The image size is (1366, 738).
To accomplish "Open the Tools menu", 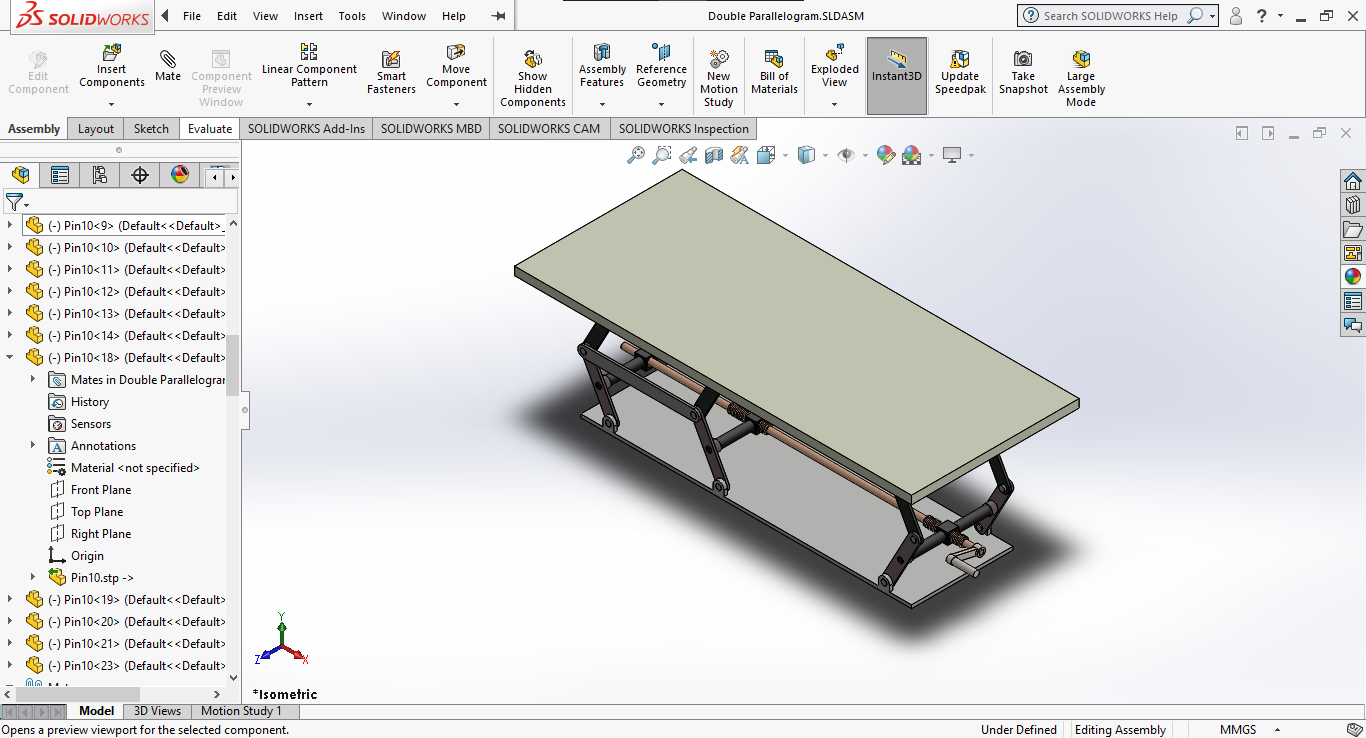I will pos(352,16).
